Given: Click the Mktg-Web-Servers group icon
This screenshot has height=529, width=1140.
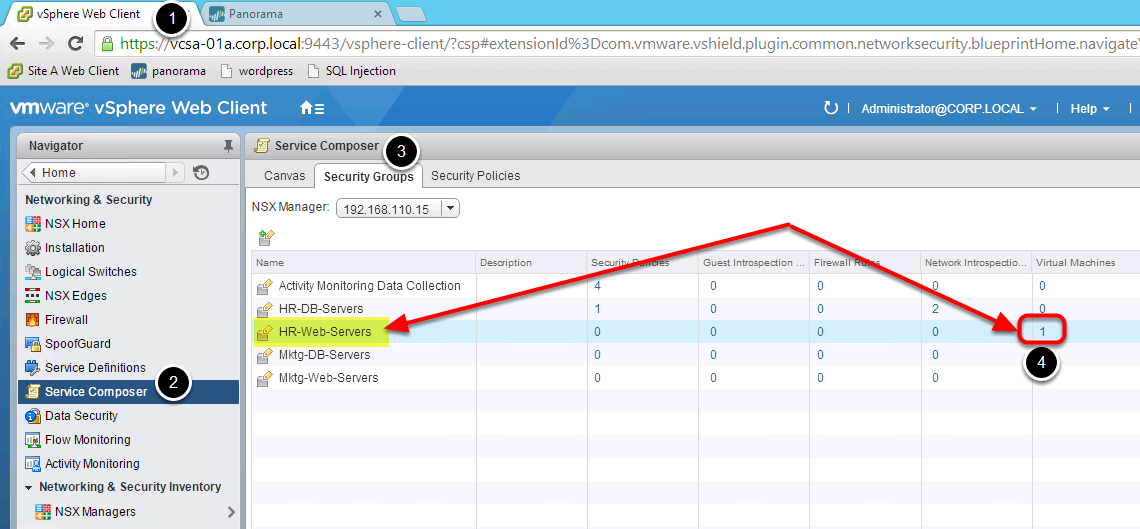Looking at the screenshot, I should (265, 379).
